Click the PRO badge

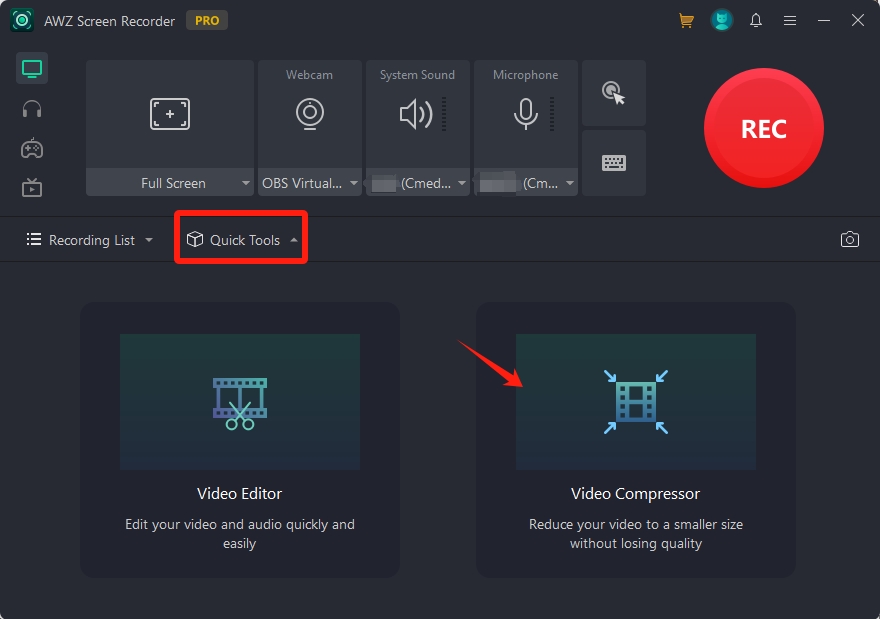click(x=207, y=21)
